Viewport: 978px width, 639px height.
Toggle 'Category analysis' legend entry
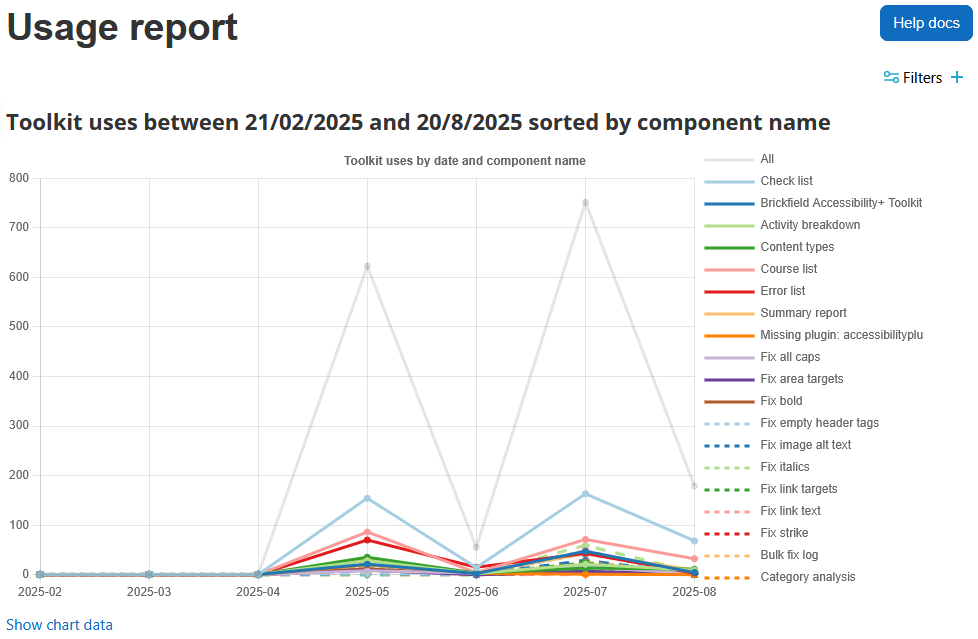coord(780,577)
